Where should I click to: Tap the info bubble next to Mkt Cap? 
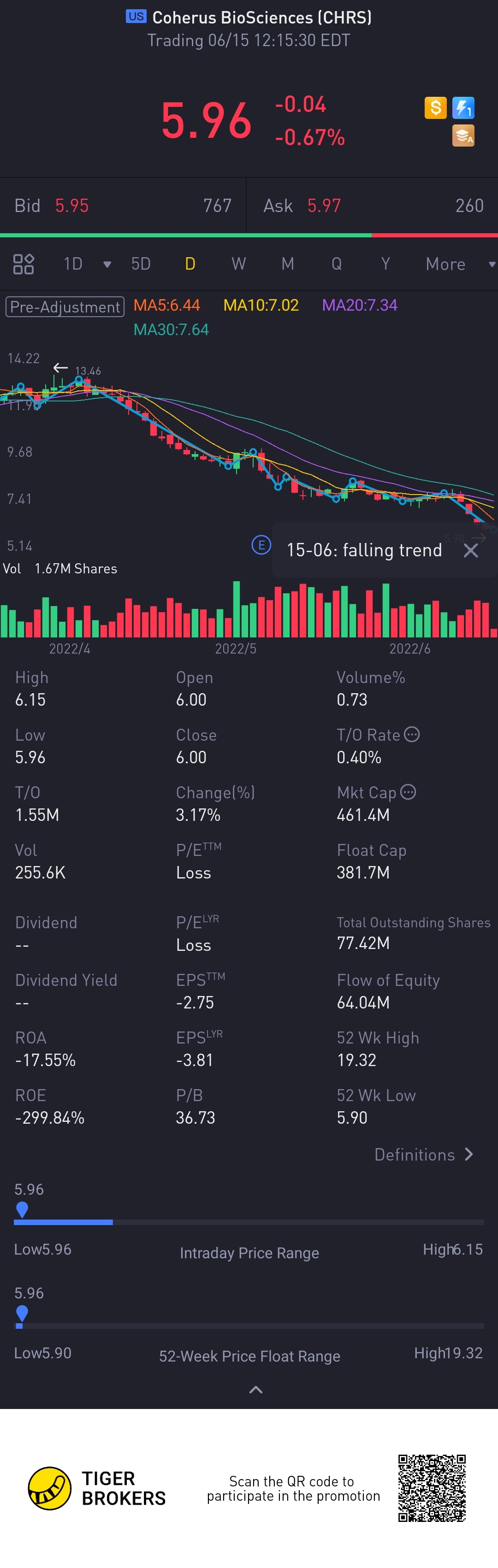coord(409,792)
